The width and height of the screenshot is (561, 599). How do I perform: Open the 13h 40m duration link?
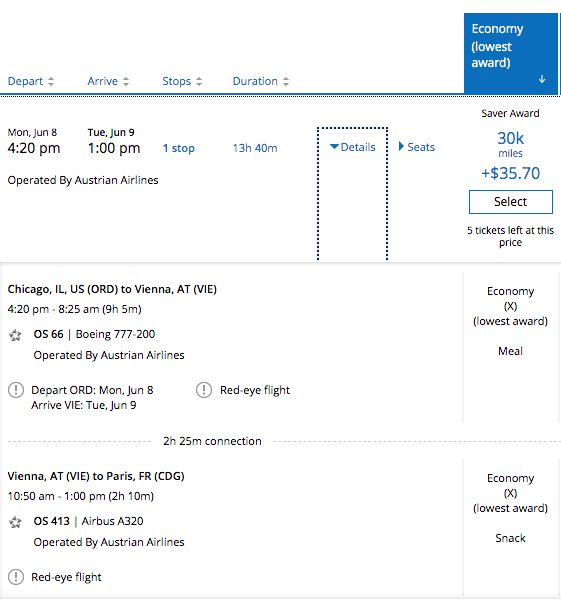255,148
